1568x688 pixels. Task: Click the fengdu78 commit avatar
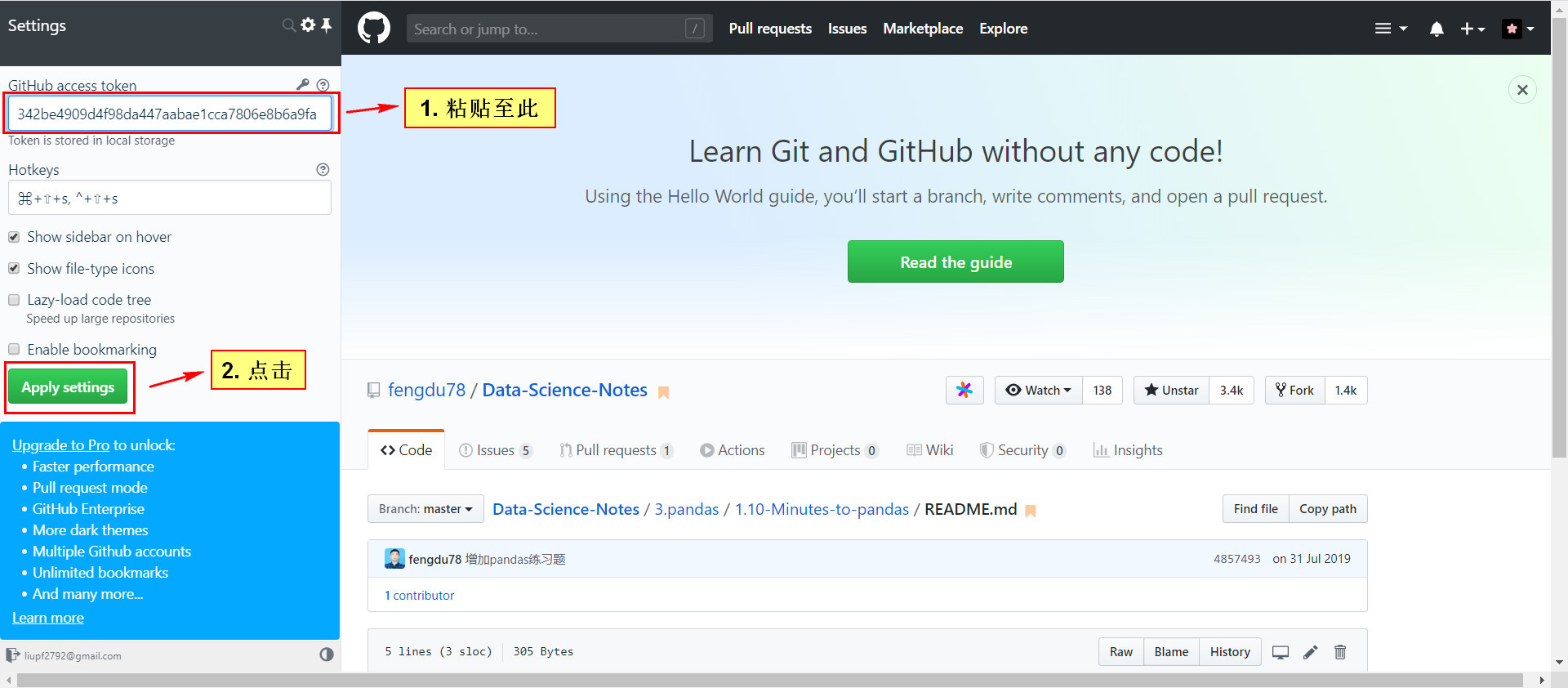click(x=394, y=559)
